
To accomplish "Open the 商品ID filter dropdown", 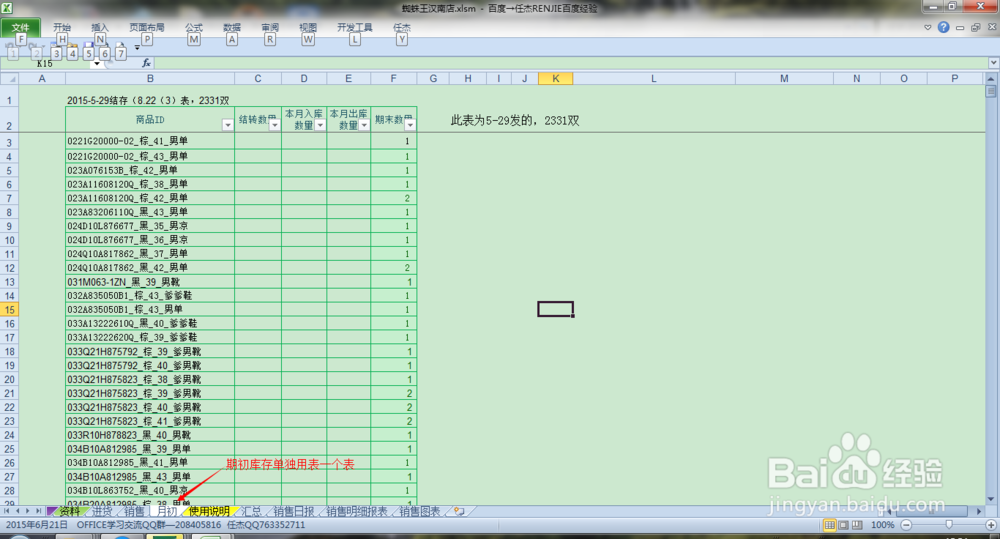I will [x=227, y=125].
